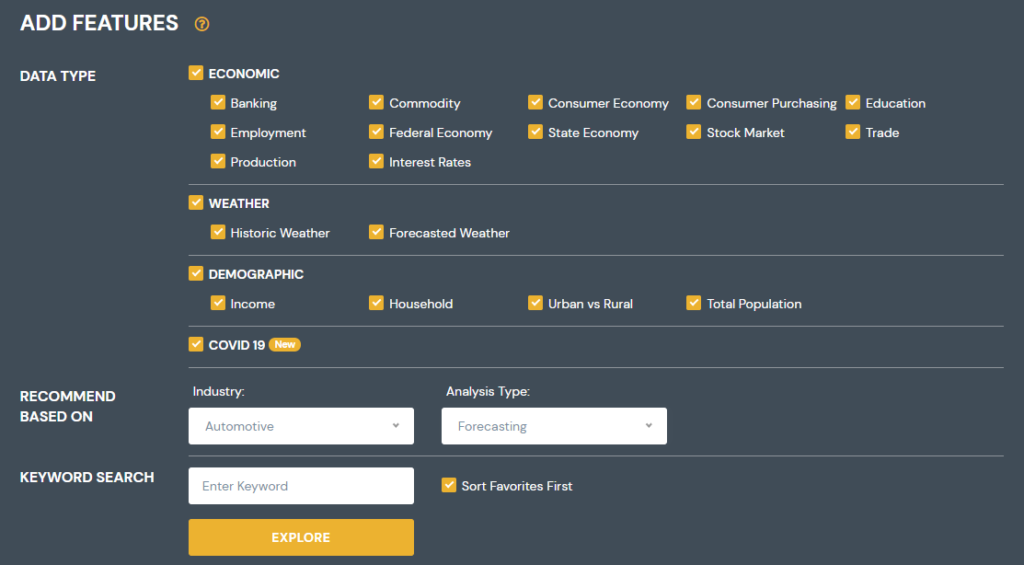
Task: Click the Enter Keyword search field
Action: (x=301, y=486)
